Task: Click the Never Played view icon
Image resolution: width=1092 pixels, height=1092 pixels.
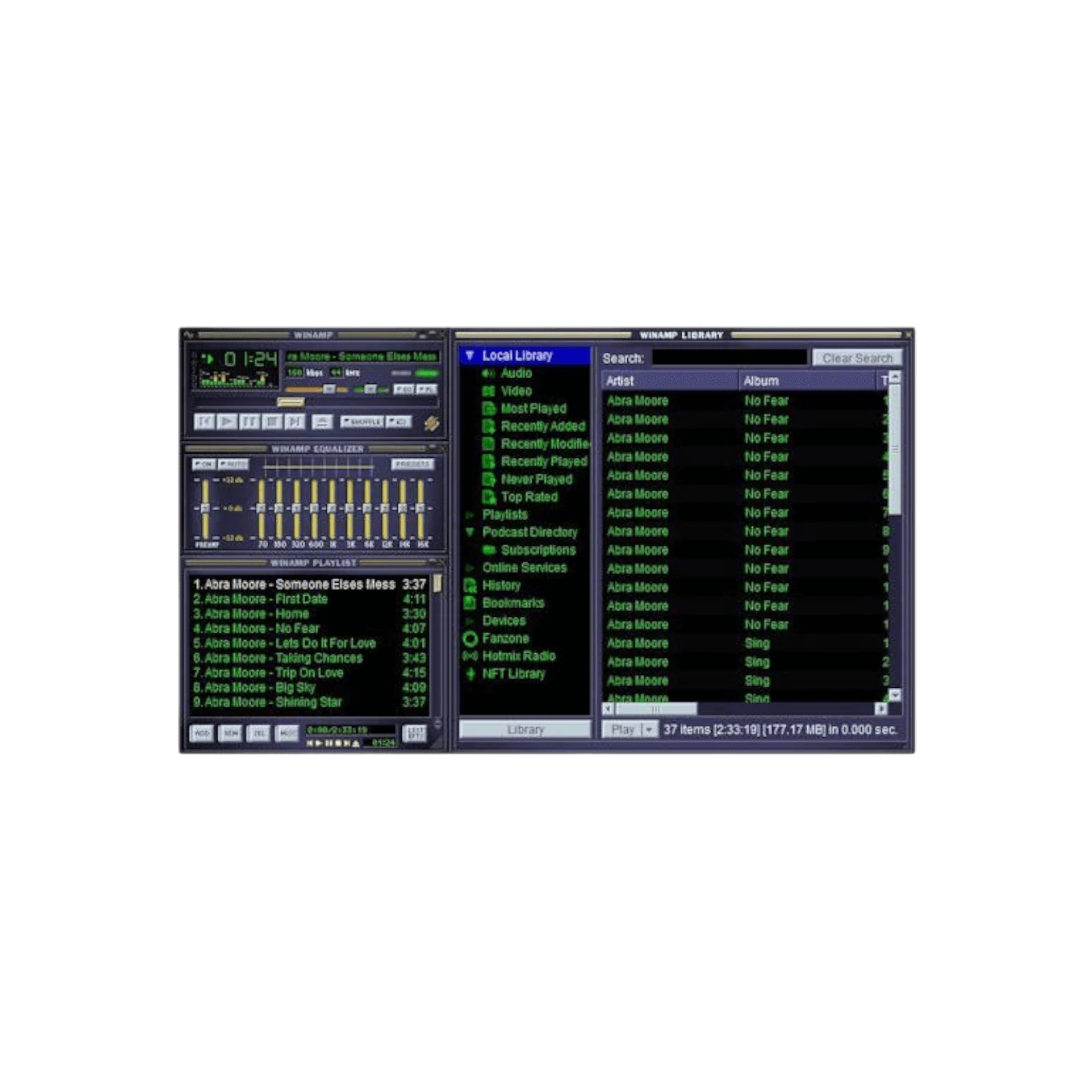Action: pyautogui.click(x=489, y=480)
